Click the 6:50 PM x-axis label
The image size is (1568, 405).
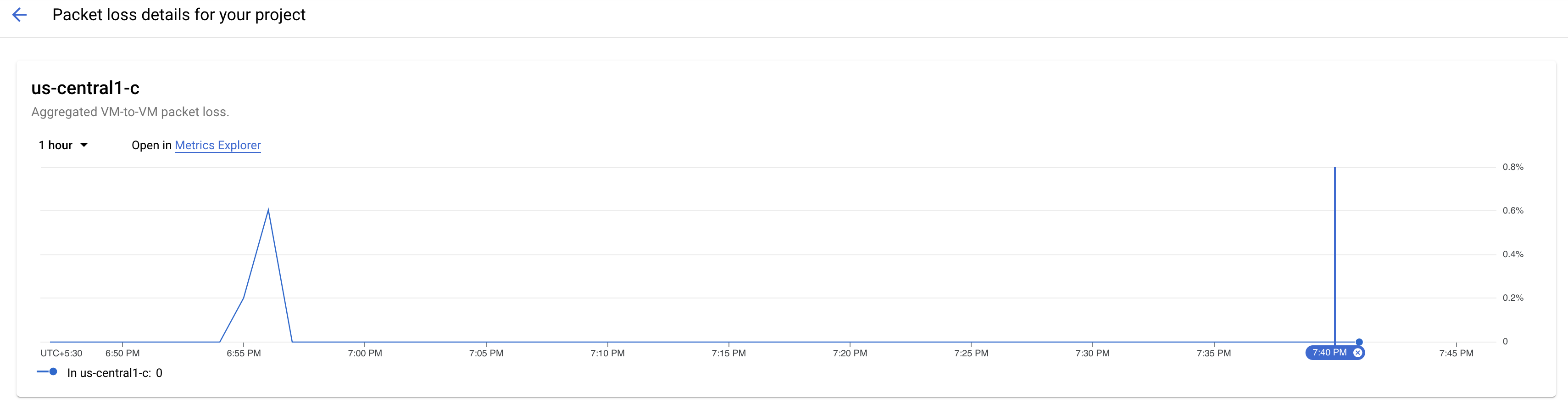(122, 353)
